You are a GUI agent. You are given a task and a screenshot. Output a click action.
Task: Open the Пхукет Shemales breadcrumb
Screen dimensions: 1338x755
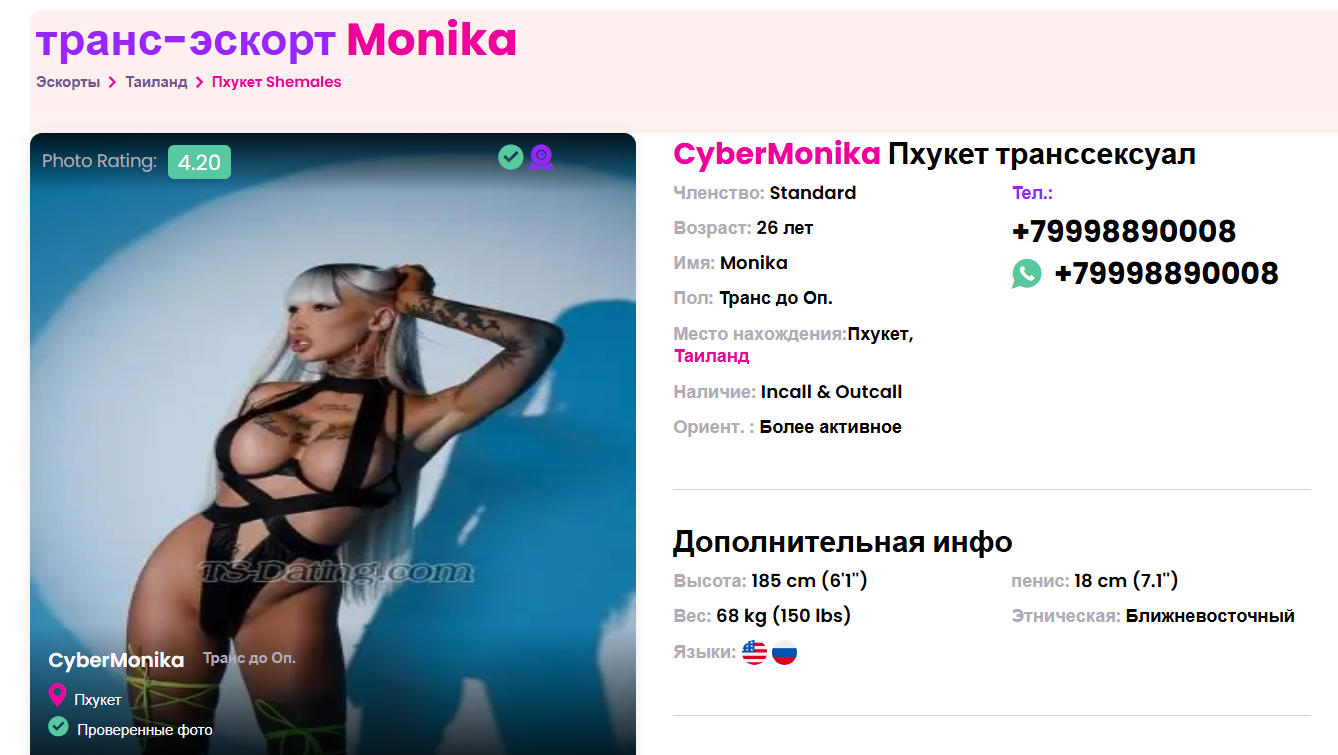click(277, 82)
